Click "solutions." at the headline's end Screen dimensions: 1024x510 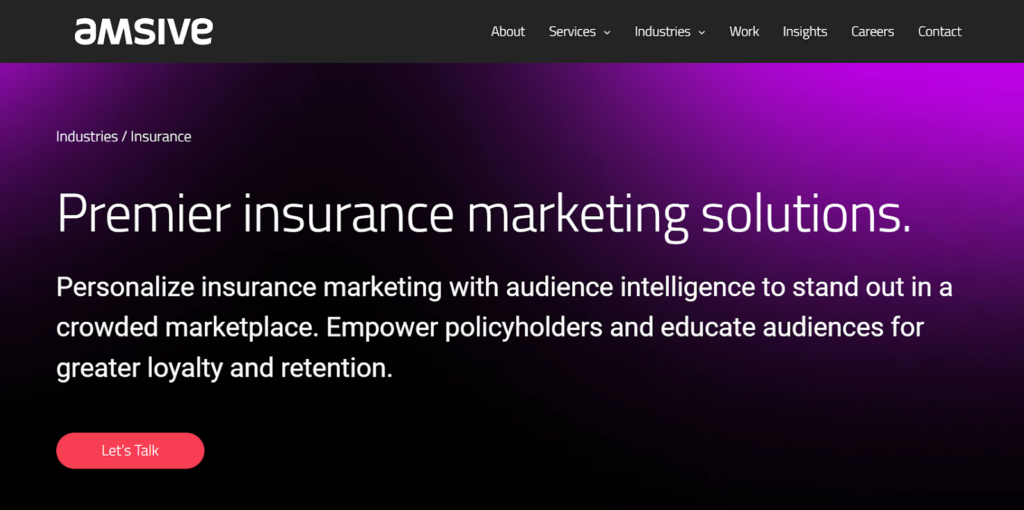tap(806, 213)
